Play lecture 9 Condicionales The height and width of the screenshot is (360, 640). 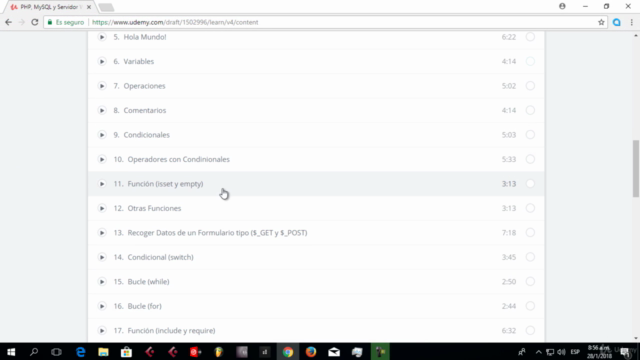[102, 135]
